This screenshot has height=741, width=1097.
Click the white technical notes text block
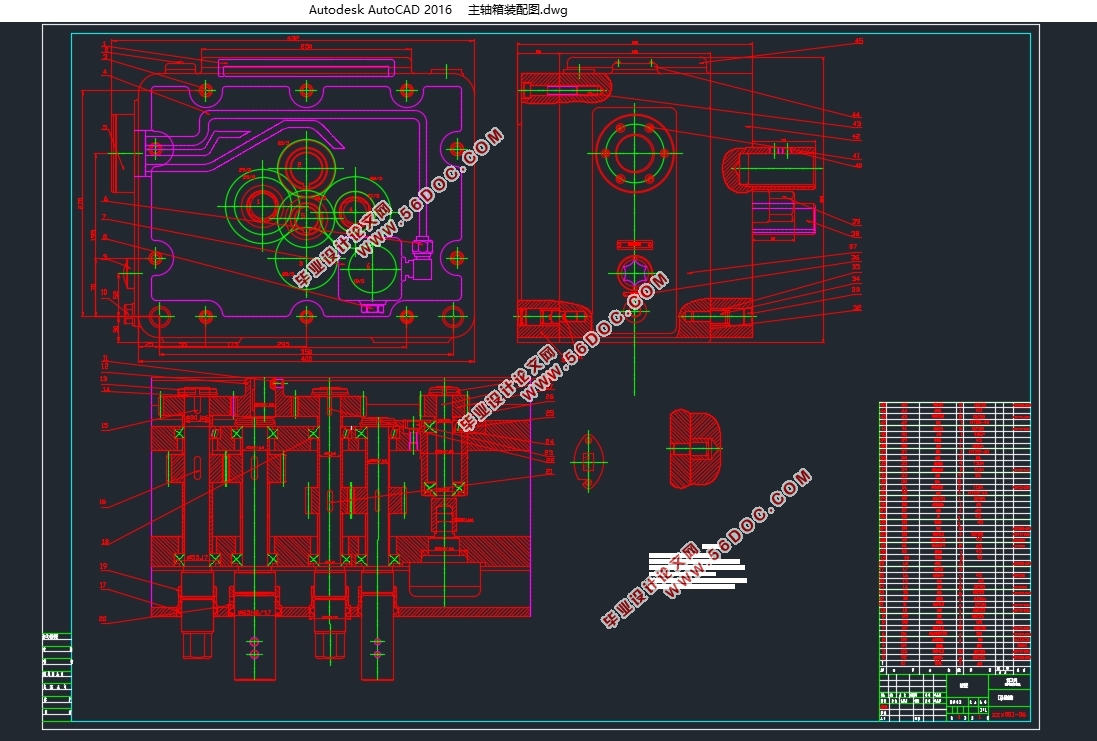click(x=698, y=566)
